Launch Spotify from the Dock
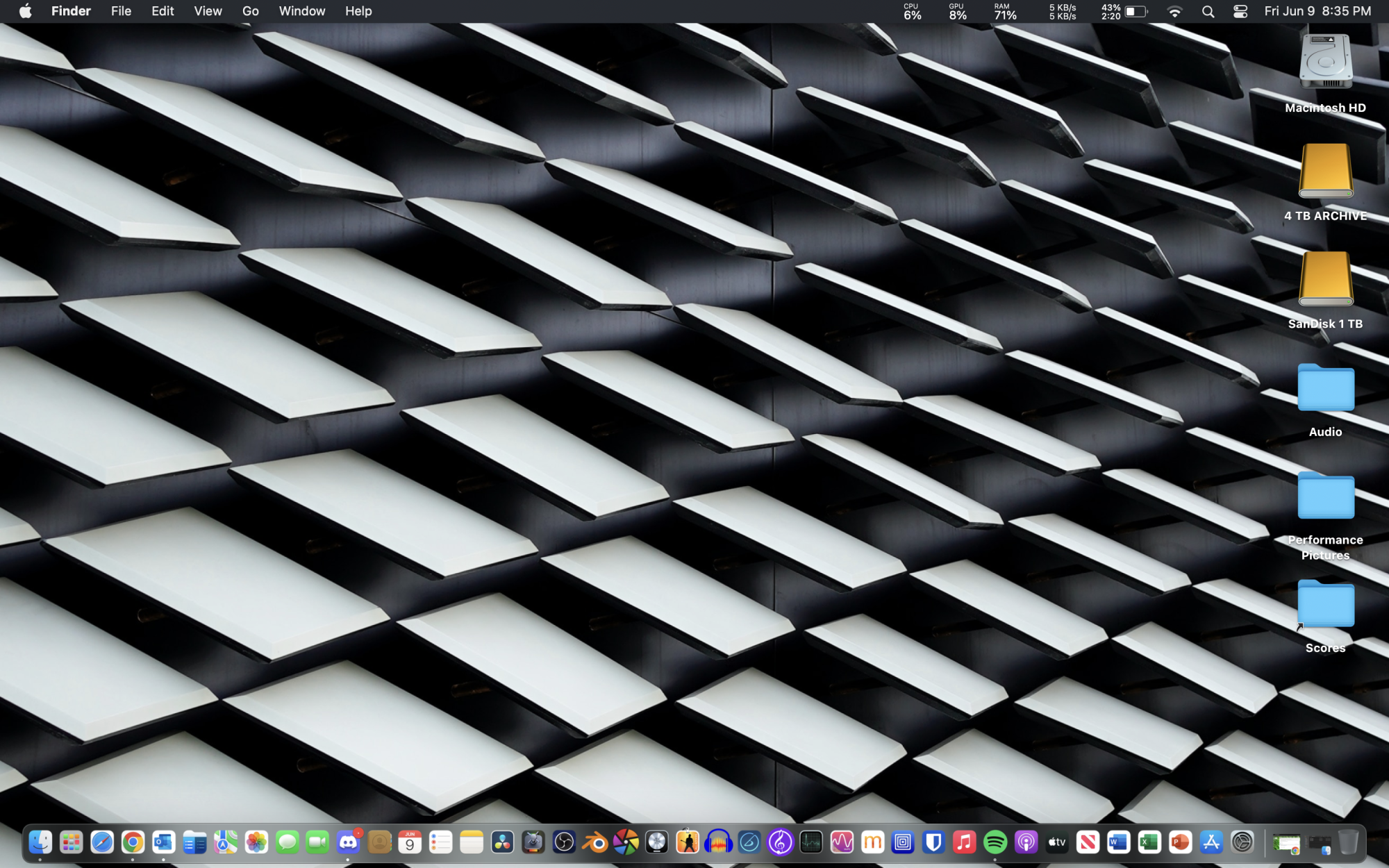This screenshot has height=868, width=1389. (995, 842)
